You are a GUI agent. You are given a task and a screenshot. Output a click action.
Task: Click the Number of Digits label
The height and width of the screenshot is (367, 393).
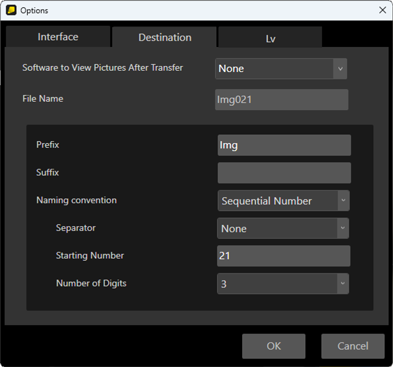pos(91,283)
